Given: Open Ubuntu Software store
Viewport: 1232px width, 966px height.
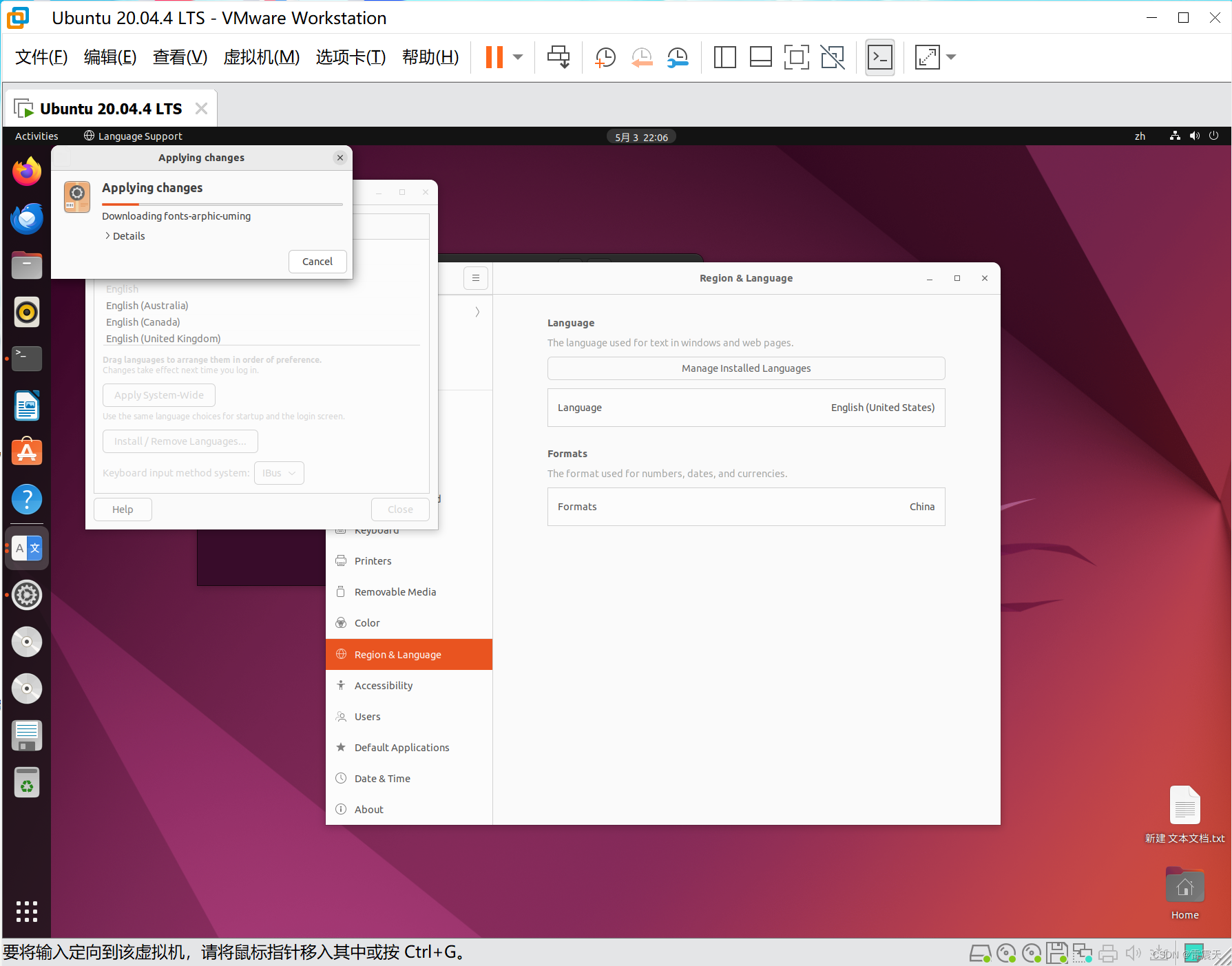Looking at the screenshot, I should pos(27,452).
